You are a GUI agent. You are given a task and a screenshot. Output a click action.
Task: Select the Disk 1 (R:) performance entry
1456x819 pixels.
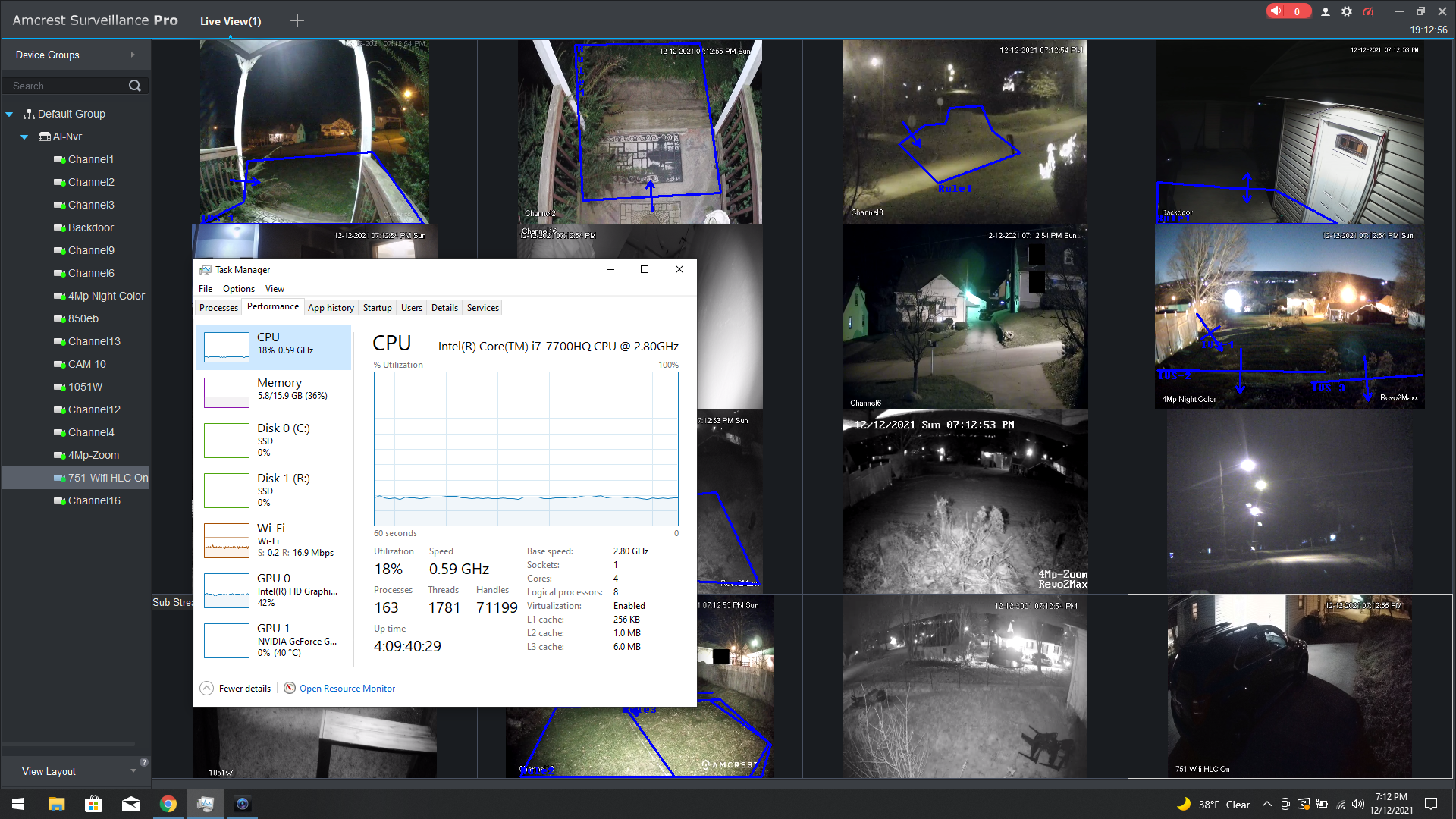coord(274,491)
